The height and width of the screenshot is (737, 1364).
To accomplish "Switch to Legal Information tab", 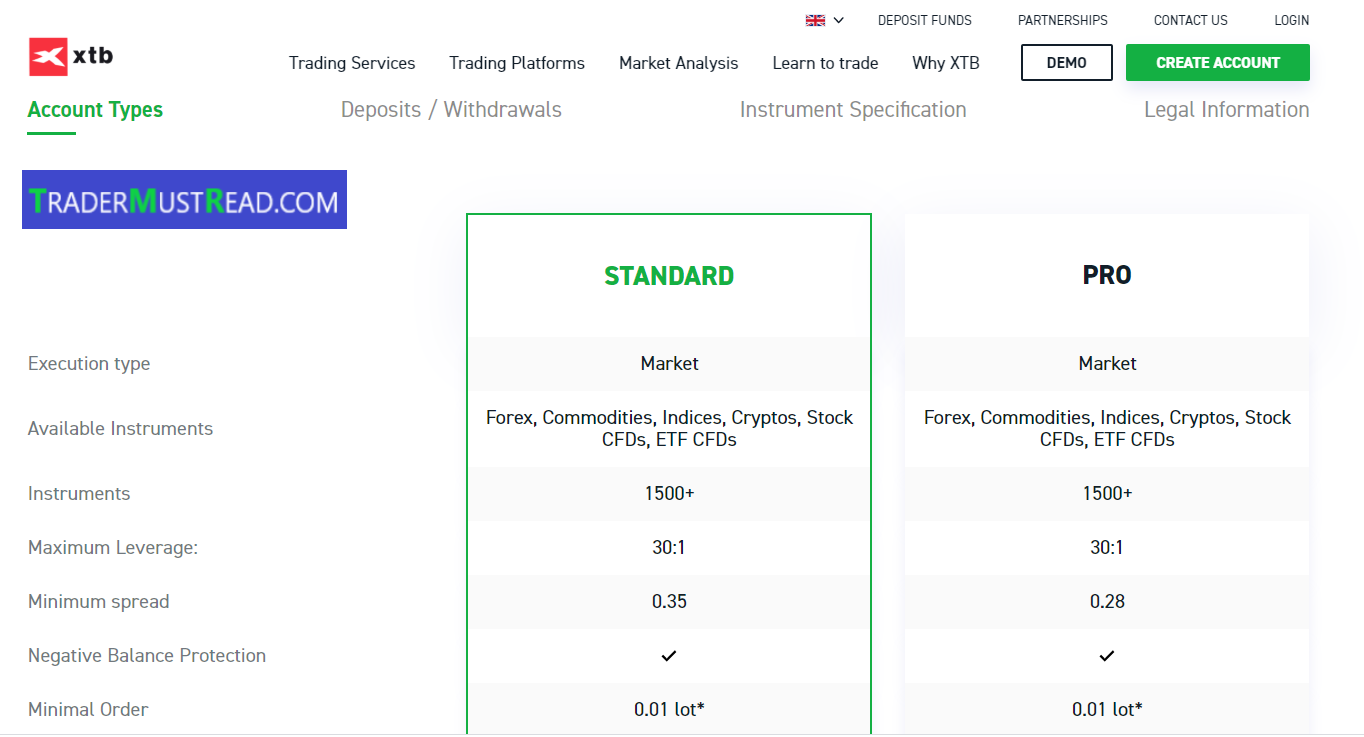I will (1226, 110).
